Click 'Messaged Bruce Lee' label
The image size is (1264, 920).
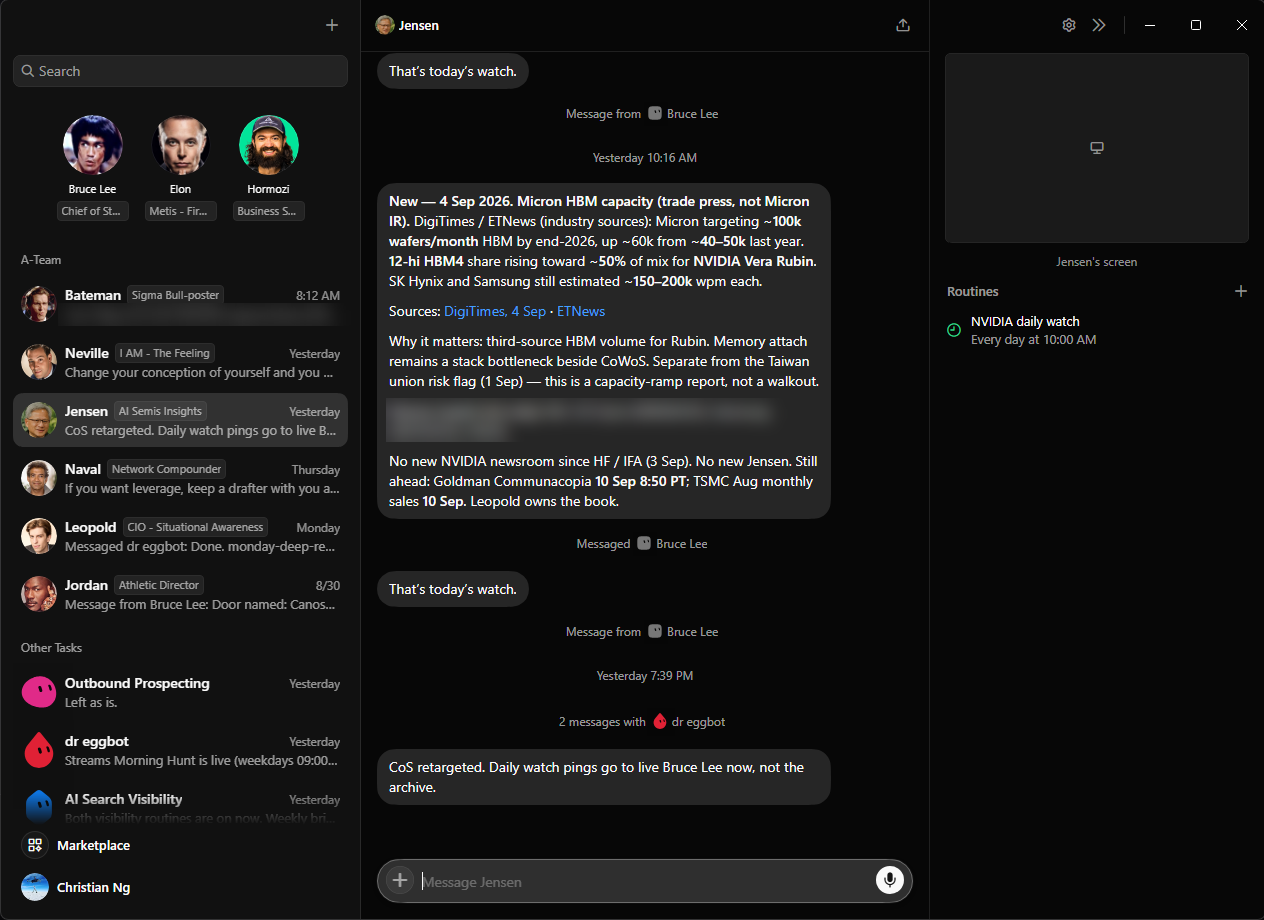[x=642, y=543]
